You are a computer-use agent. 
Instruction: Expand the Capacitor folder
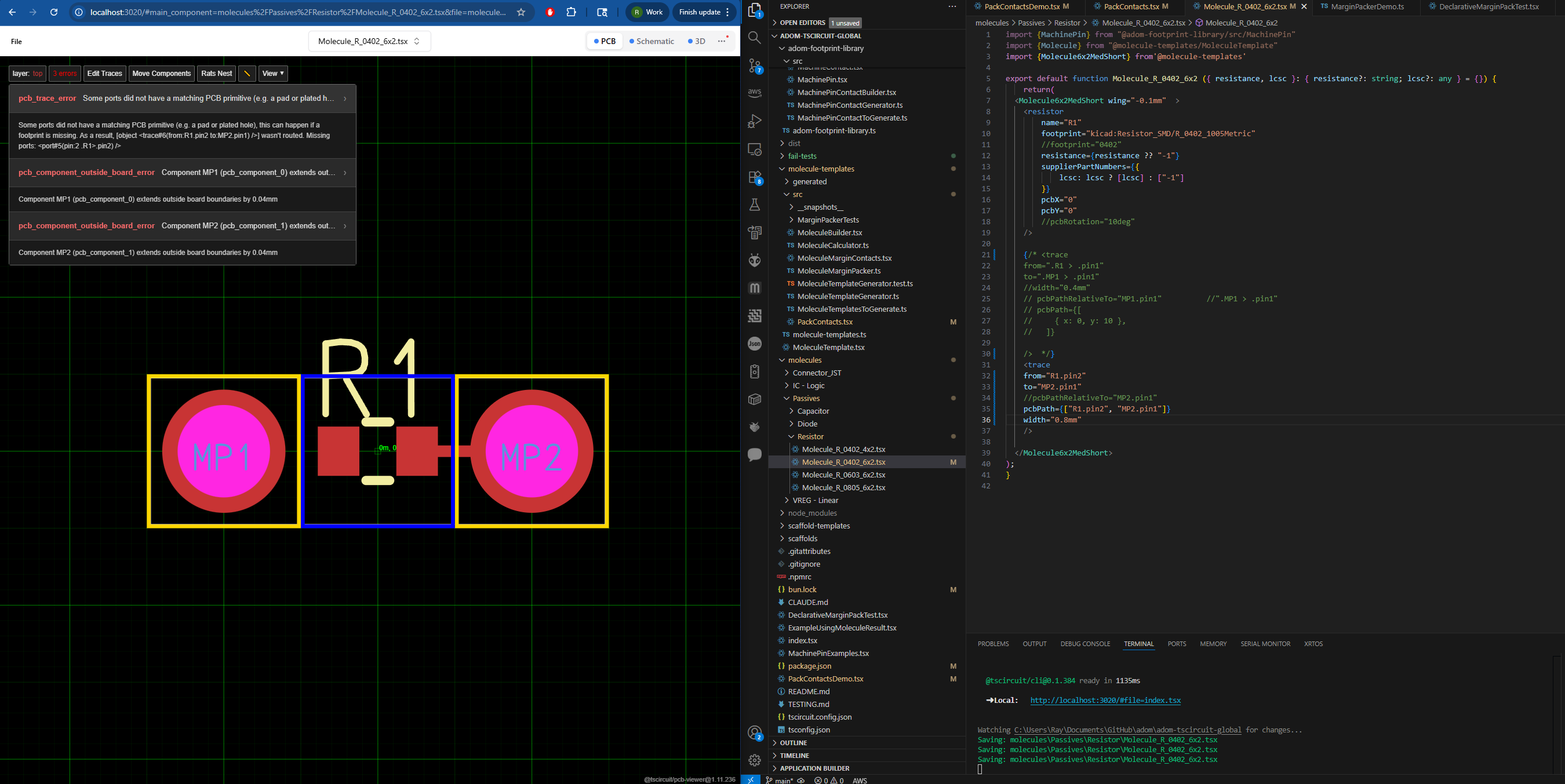pyautogui.click(x=813, y=411)
